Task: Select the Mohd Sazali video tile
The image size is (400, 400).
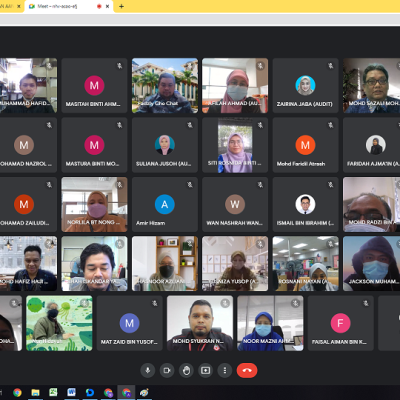Action: pos(372,86)
